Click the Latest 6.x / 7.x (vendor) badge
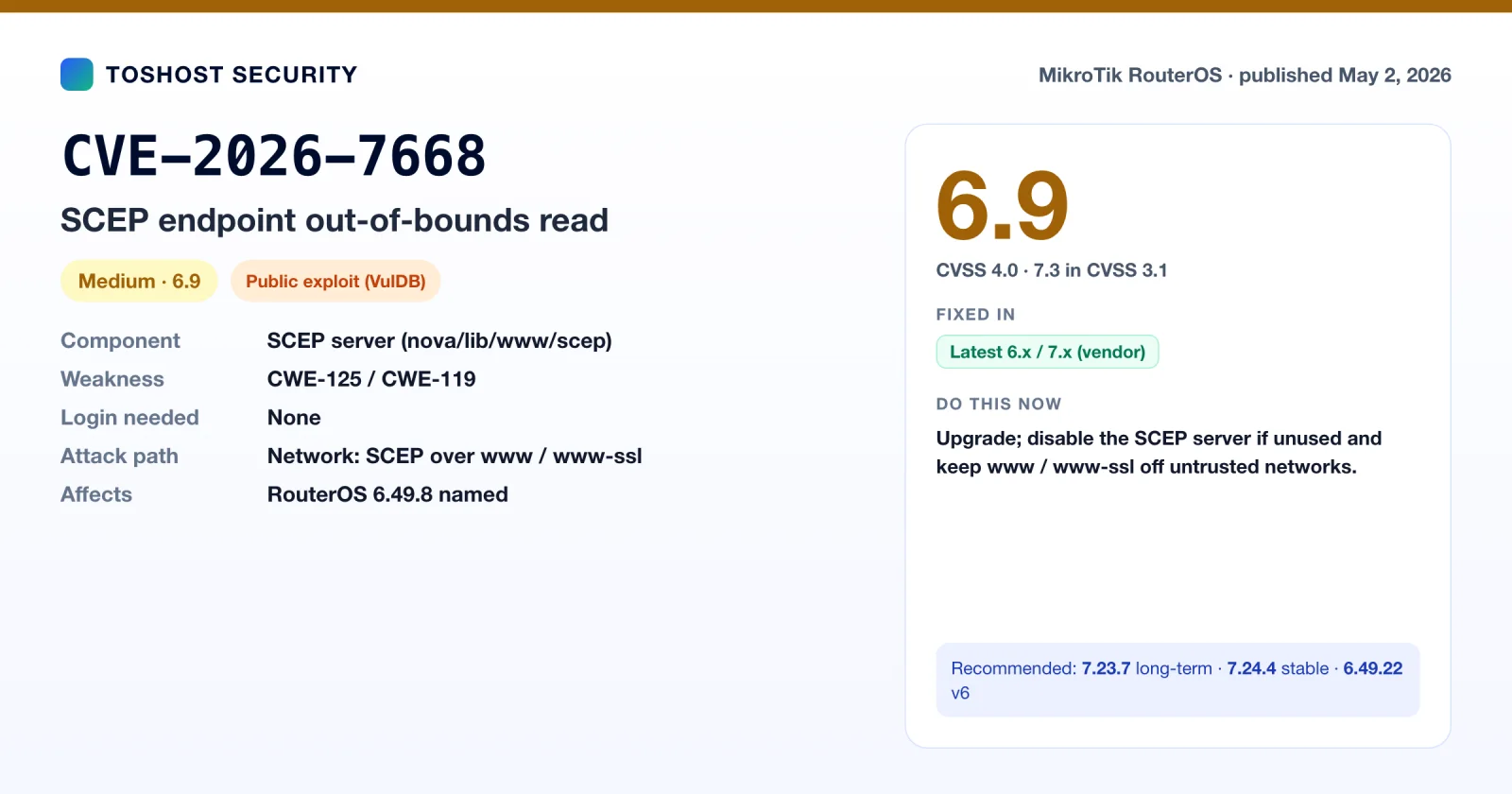The image size is (1512, 794). 1047,352
